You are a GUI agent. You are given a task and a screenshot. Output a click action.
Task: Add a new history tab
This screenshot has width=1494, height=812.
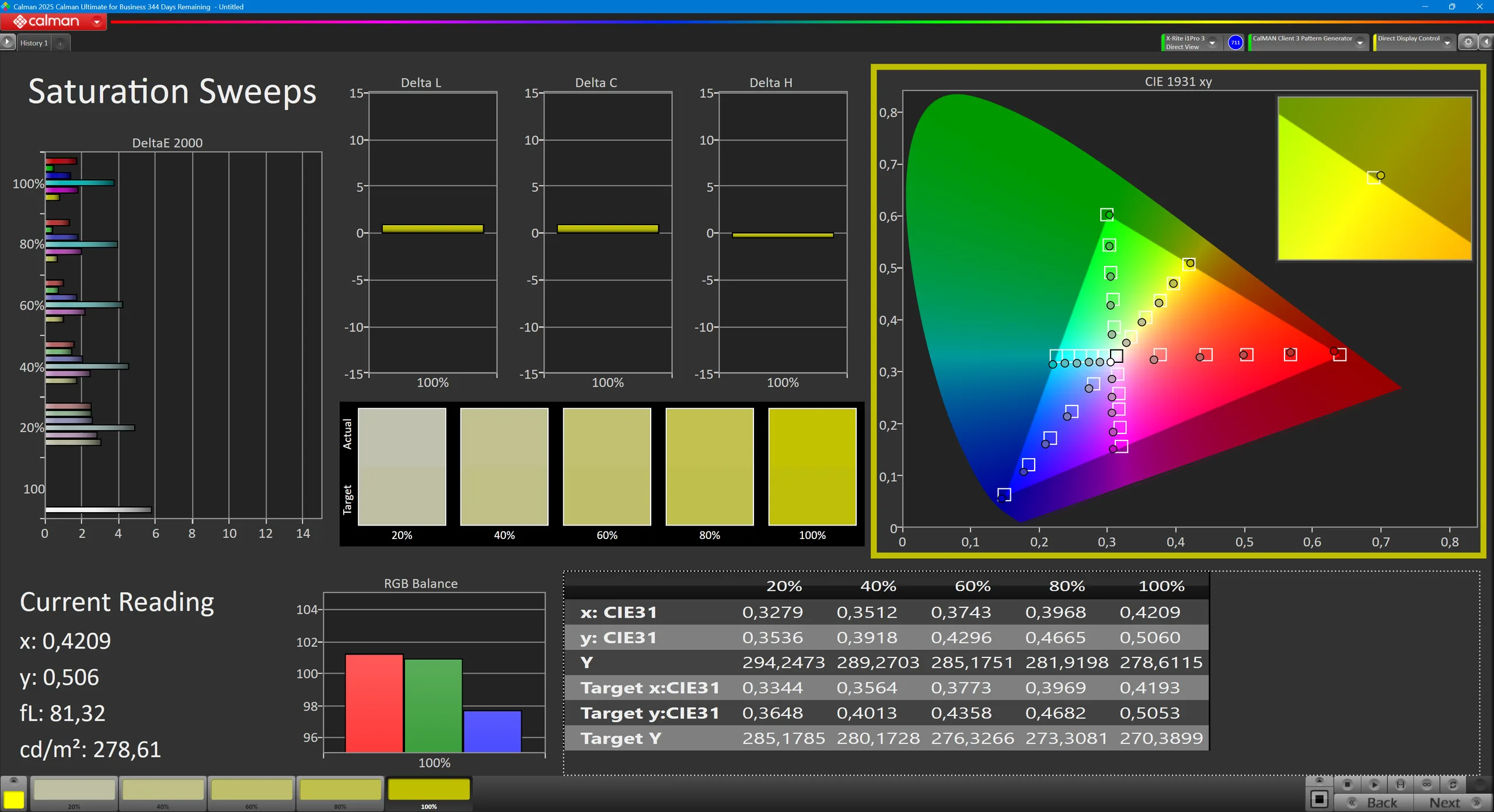[x=60, y=43]
